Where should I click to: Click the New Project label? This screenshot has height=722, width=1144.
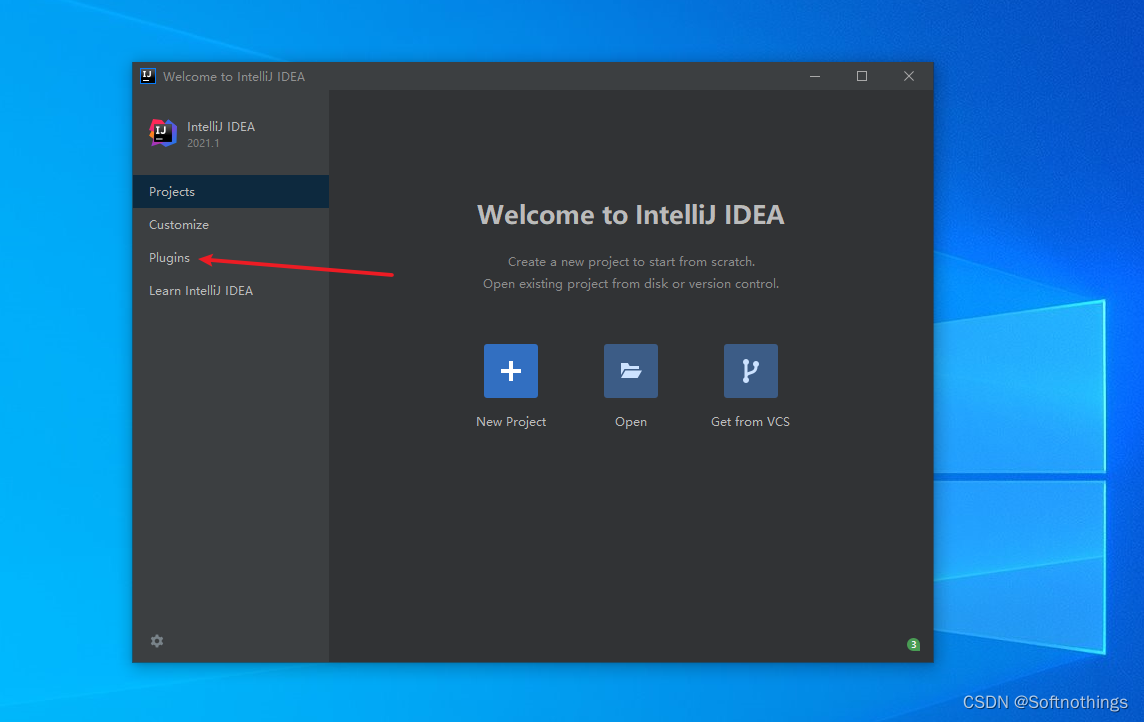[511, 422]
